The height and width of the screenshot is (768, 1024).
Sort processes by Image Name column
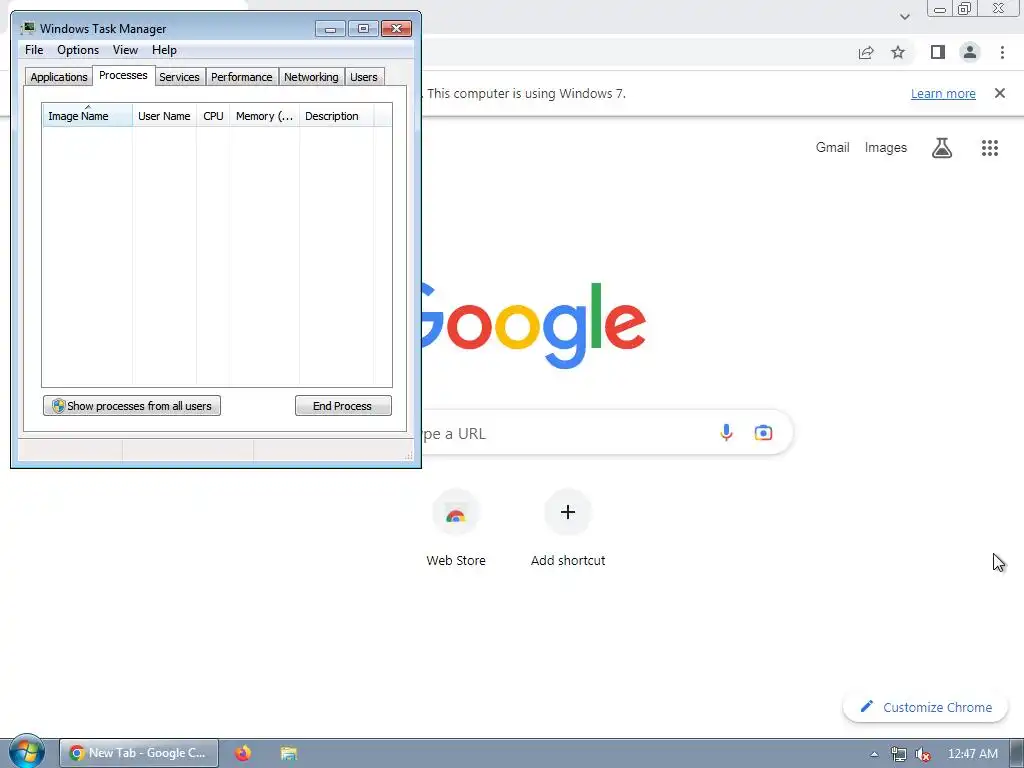coord(87,116)
